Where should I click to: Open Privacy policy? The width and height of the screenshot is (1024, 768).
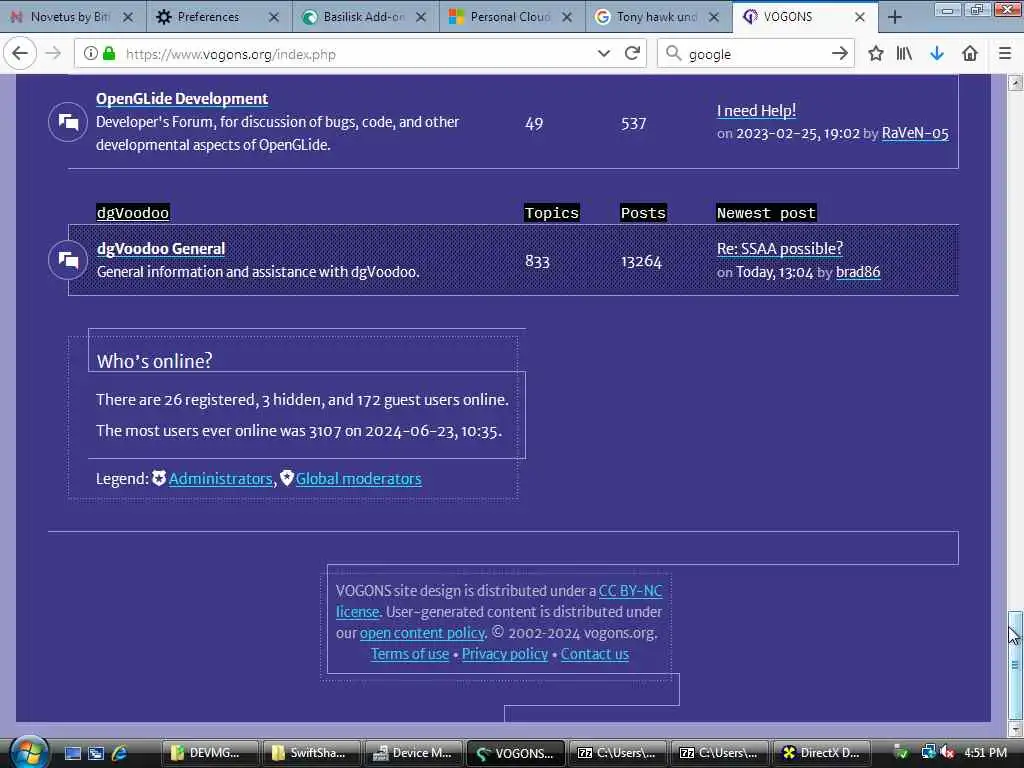pos(505,654)
